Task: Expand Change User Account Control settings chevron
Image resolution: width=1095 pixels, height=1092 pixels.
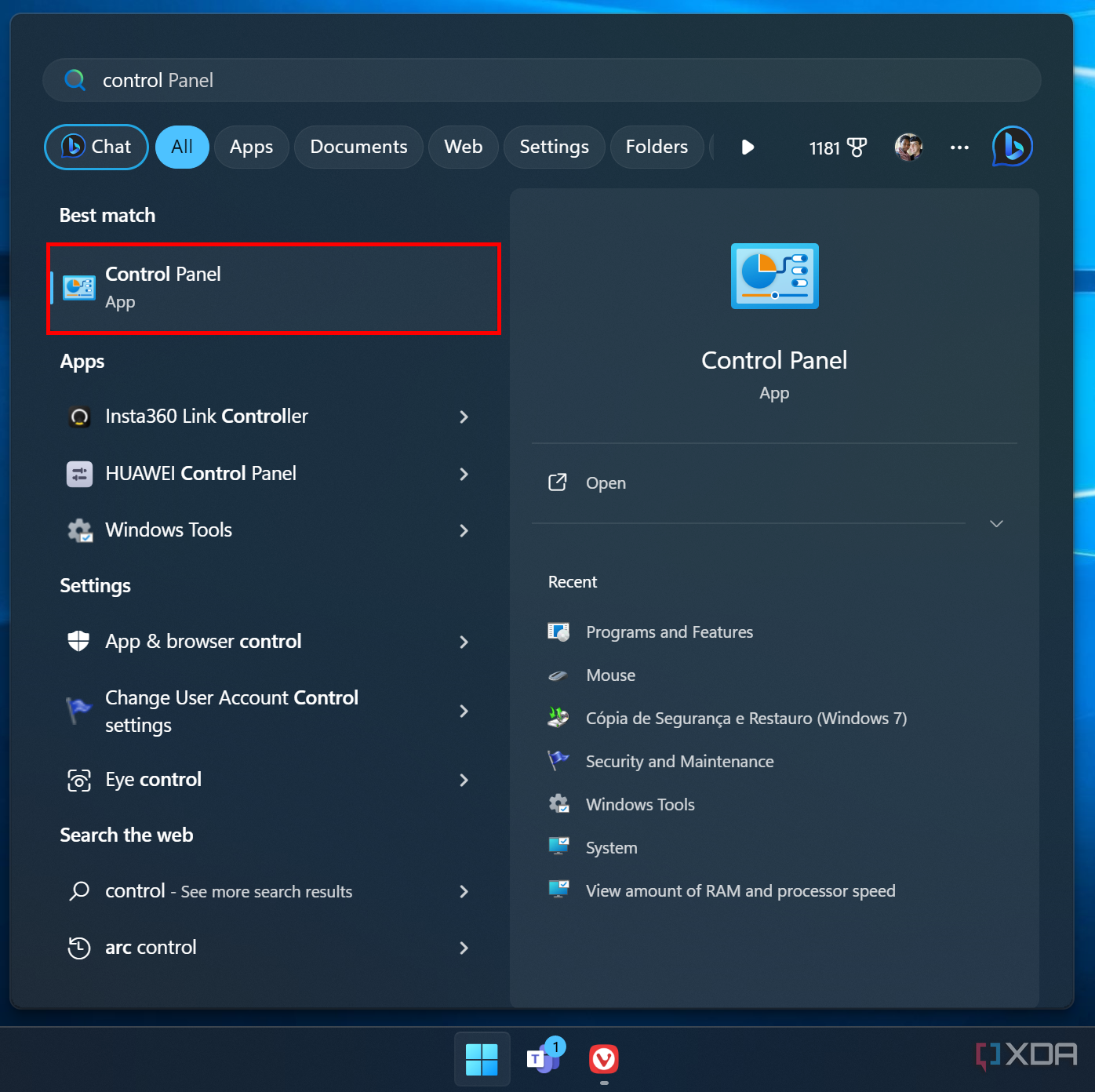Action: [x=464, y=711]
